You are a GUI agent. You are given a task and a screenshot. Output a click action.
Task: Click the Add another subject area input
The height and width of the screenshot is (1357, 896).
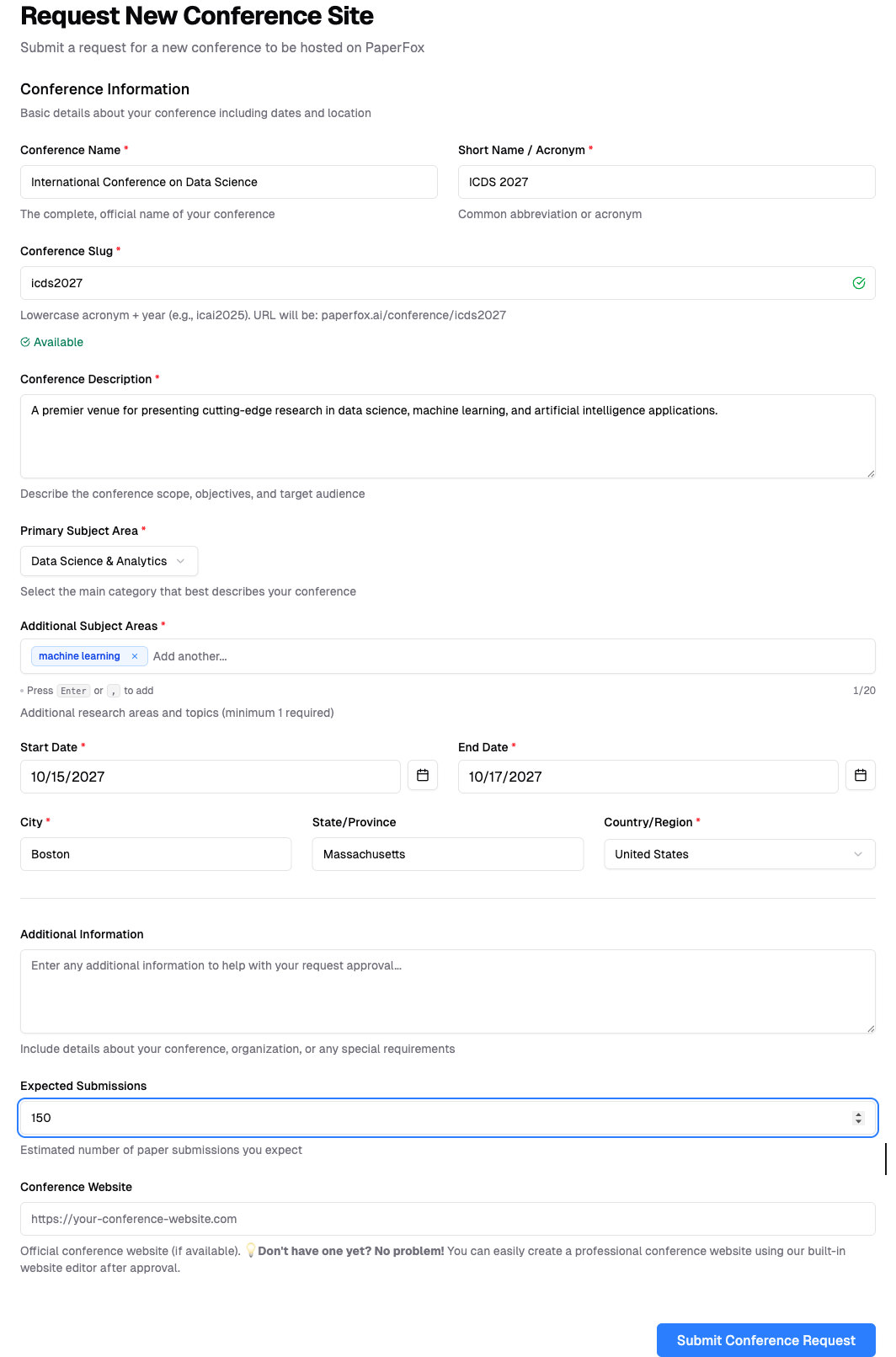505,656
